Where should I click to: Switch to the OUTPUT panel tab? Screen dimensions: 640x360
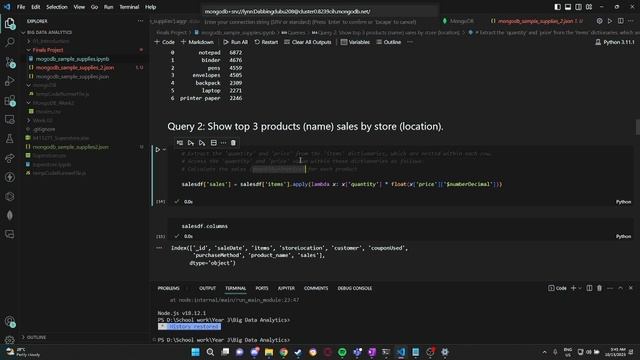207,288
